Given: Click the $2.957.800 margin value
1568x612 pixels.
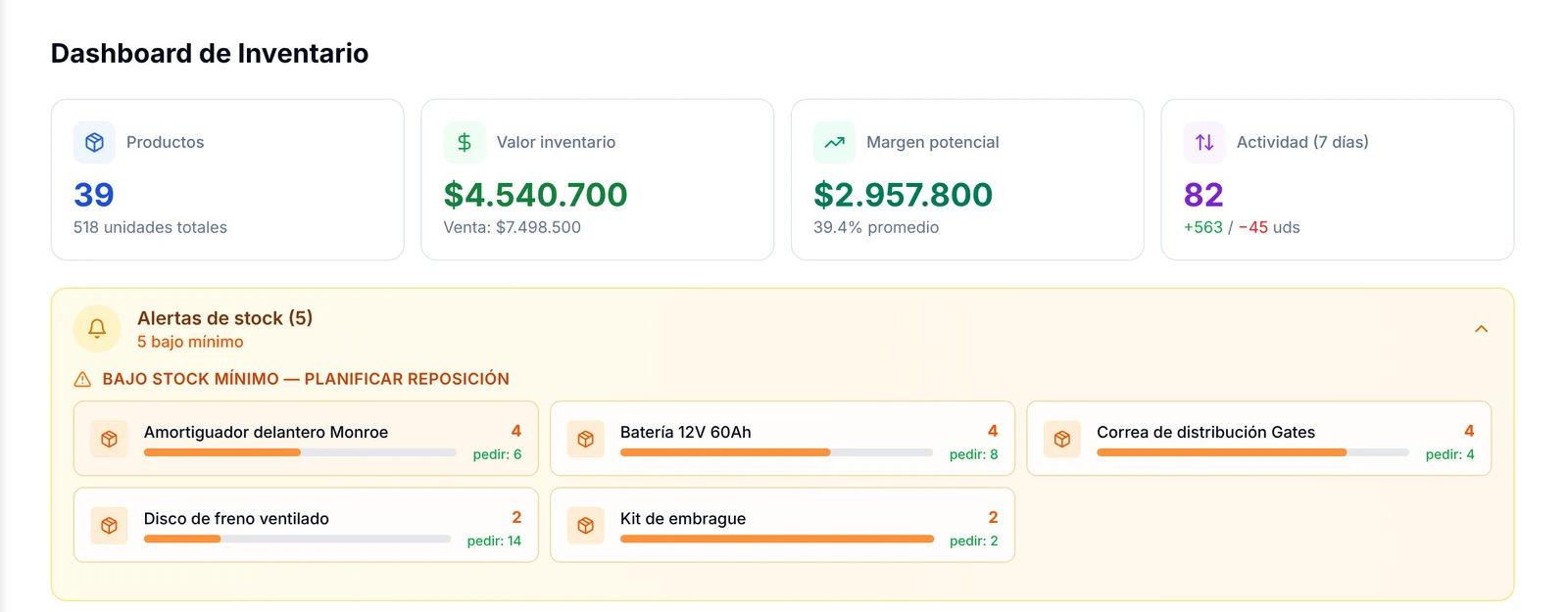Looking at the screenshot, I should click(903, 195).
